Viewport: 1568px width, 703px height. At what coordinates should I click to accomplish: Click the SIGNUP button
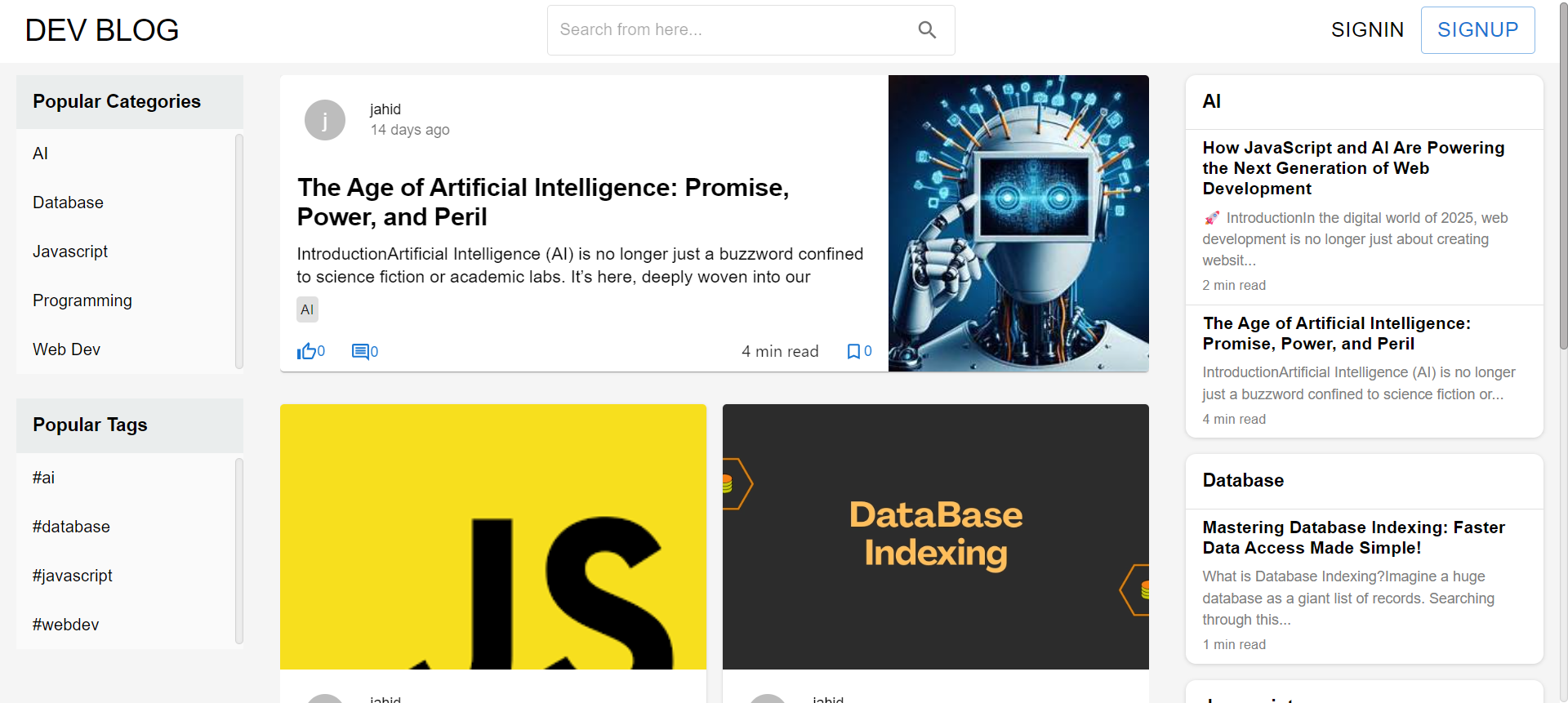(x=1477, y=30)
